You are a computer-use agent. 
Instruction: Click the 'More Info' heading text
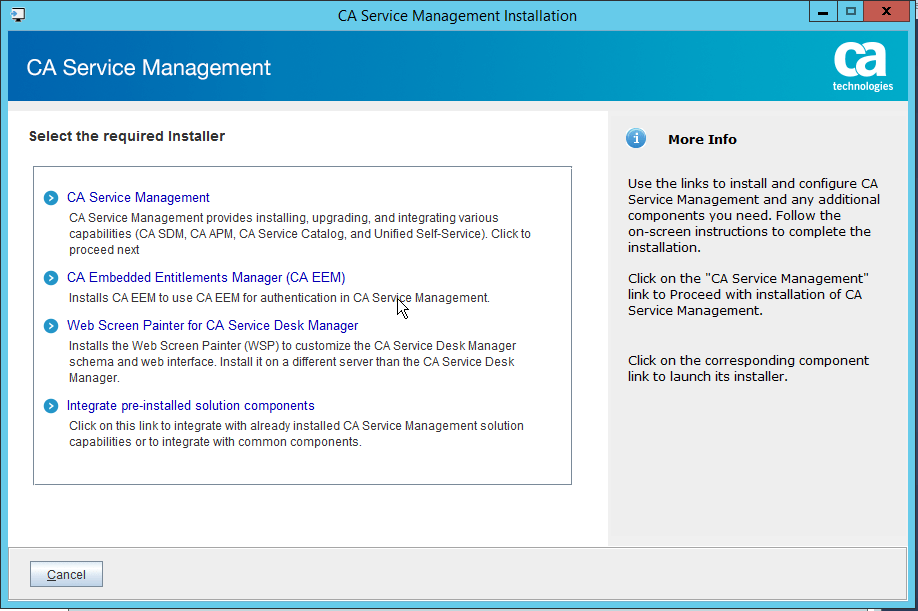pos(702,139)
